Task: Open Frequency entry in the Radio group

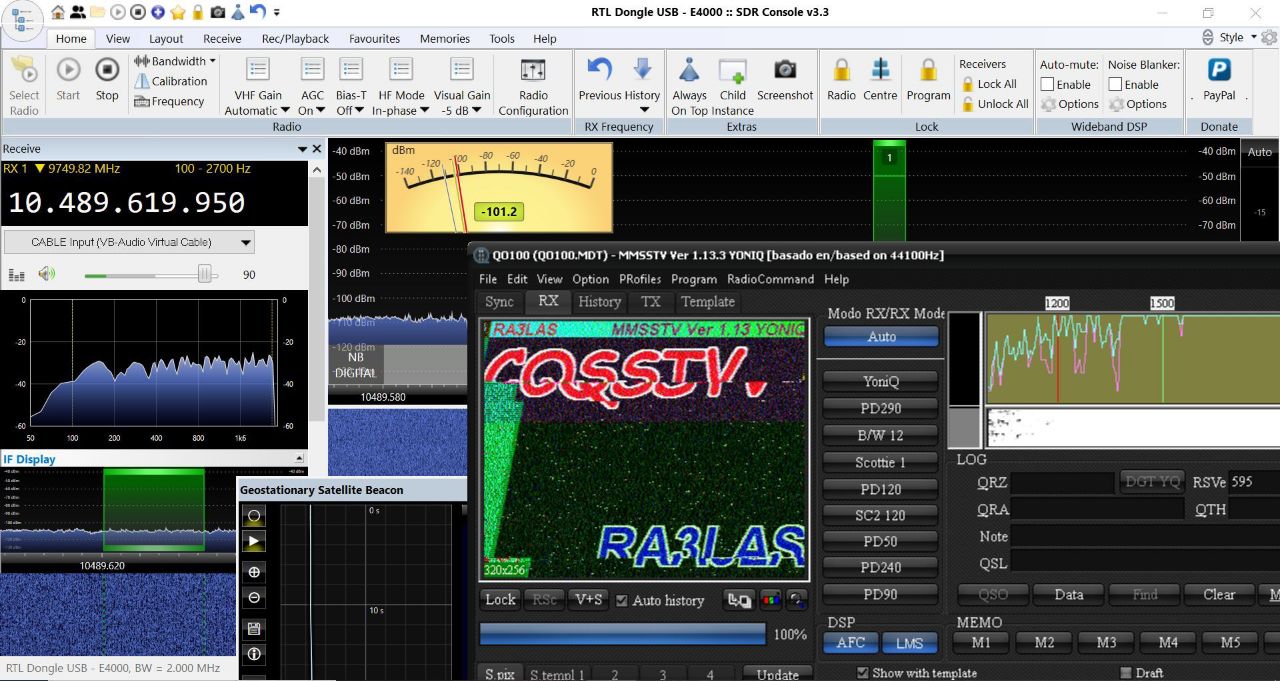Action: coord(169,101)
